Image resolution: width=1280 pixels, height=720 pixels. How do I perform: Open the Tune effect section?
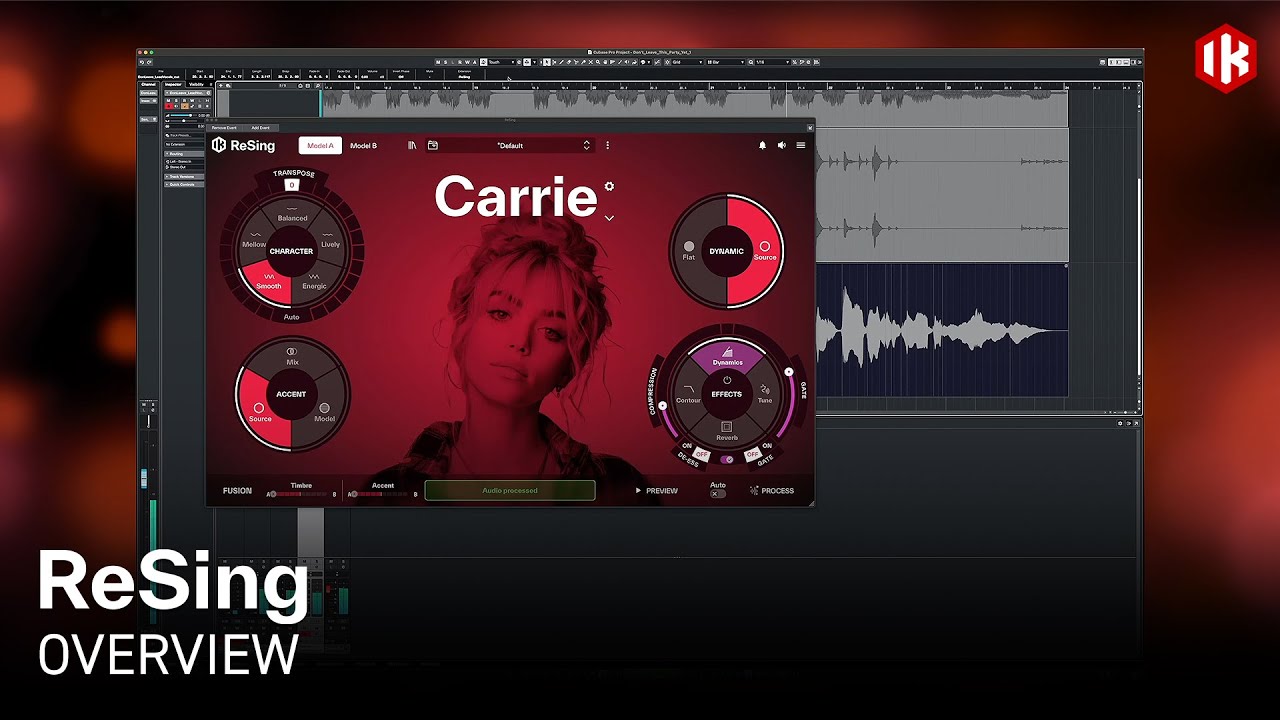pyautogui.click(x=765, y=395)
